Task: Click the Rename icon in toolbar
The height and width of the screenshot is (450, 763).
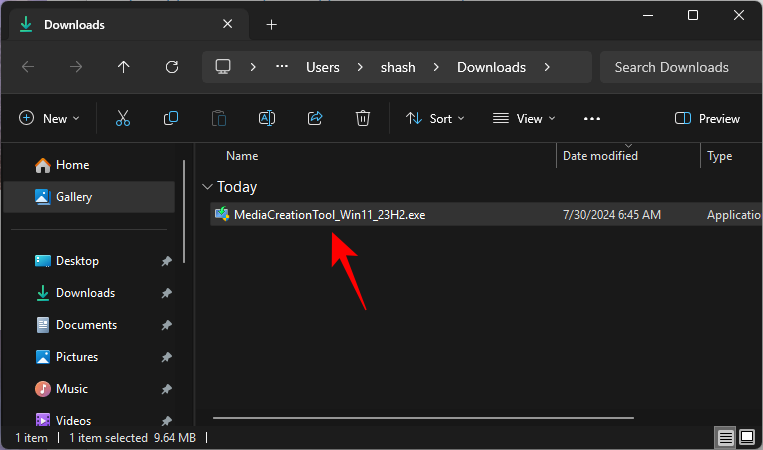Action: coord(267,118)
